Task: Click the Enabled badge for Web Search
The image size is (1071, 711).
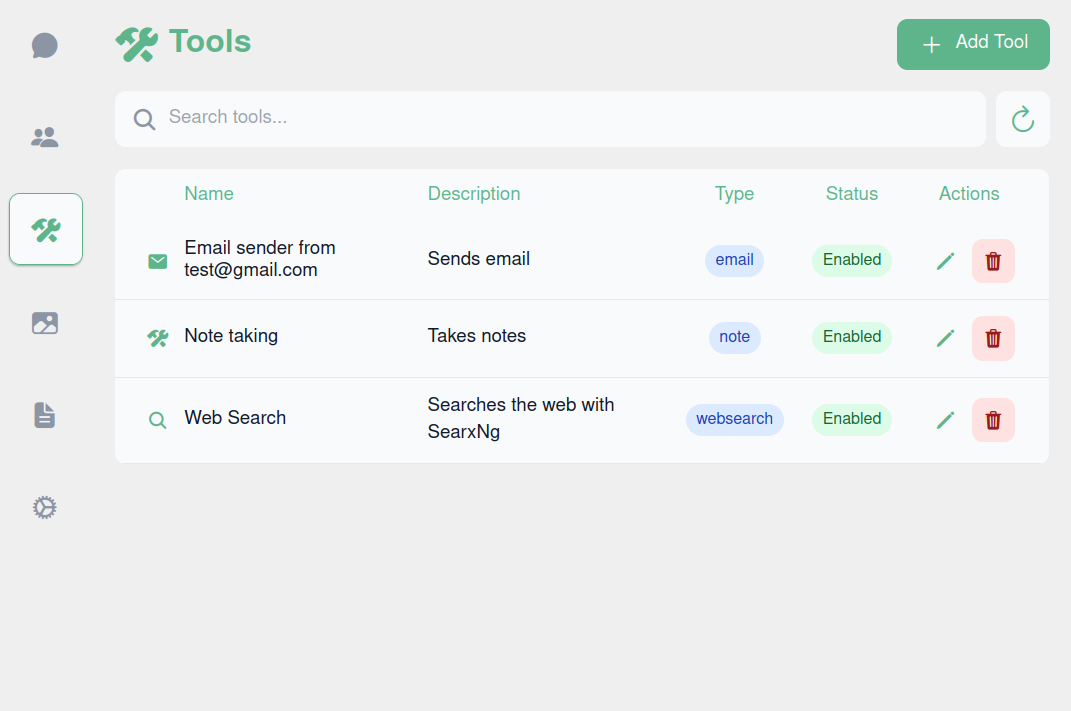Action: (851, 419)
